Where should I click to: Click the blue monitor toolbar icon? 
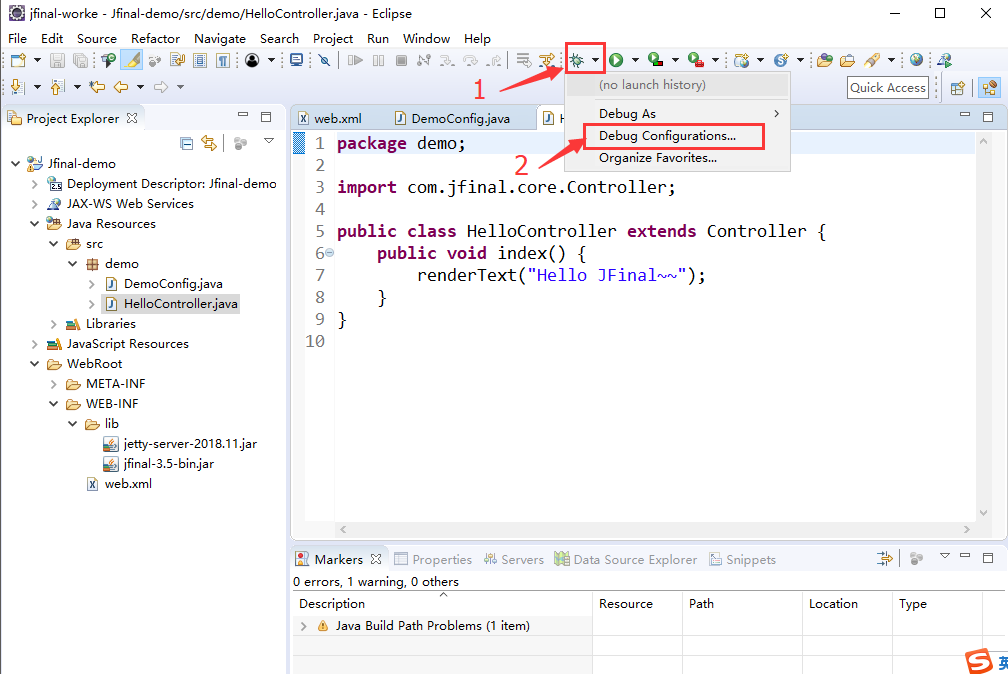tap(296, 60)
